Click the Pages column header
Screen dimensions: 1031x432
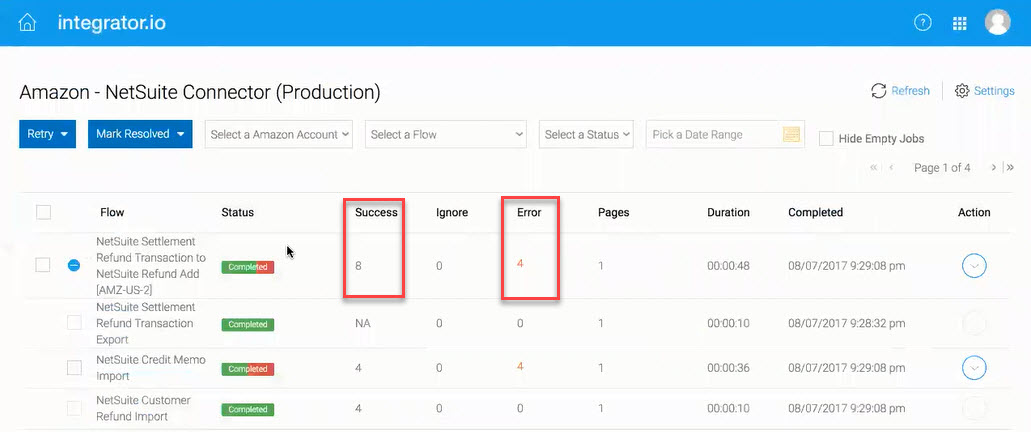[613, 212]
